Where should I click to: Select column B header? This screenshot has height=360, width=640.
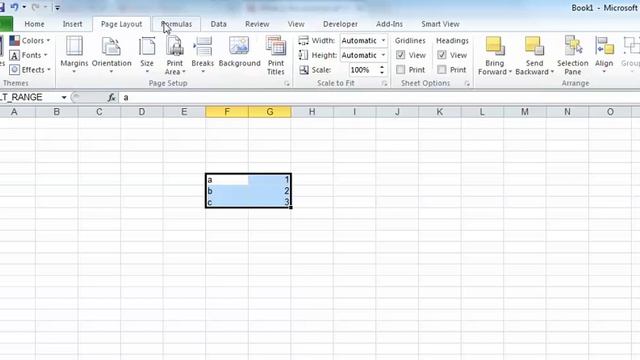tap(57, 112)
